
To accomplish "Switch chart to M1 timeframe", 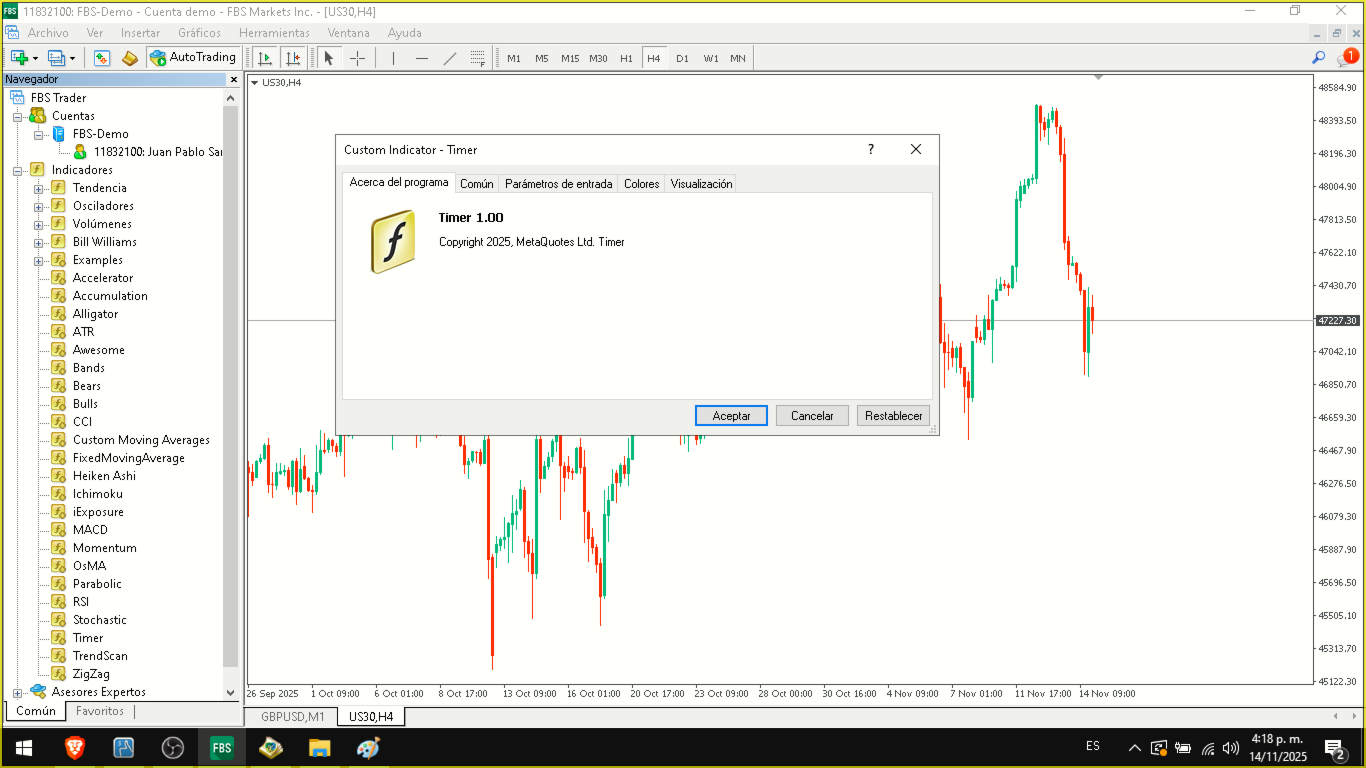I will [514, 58].
